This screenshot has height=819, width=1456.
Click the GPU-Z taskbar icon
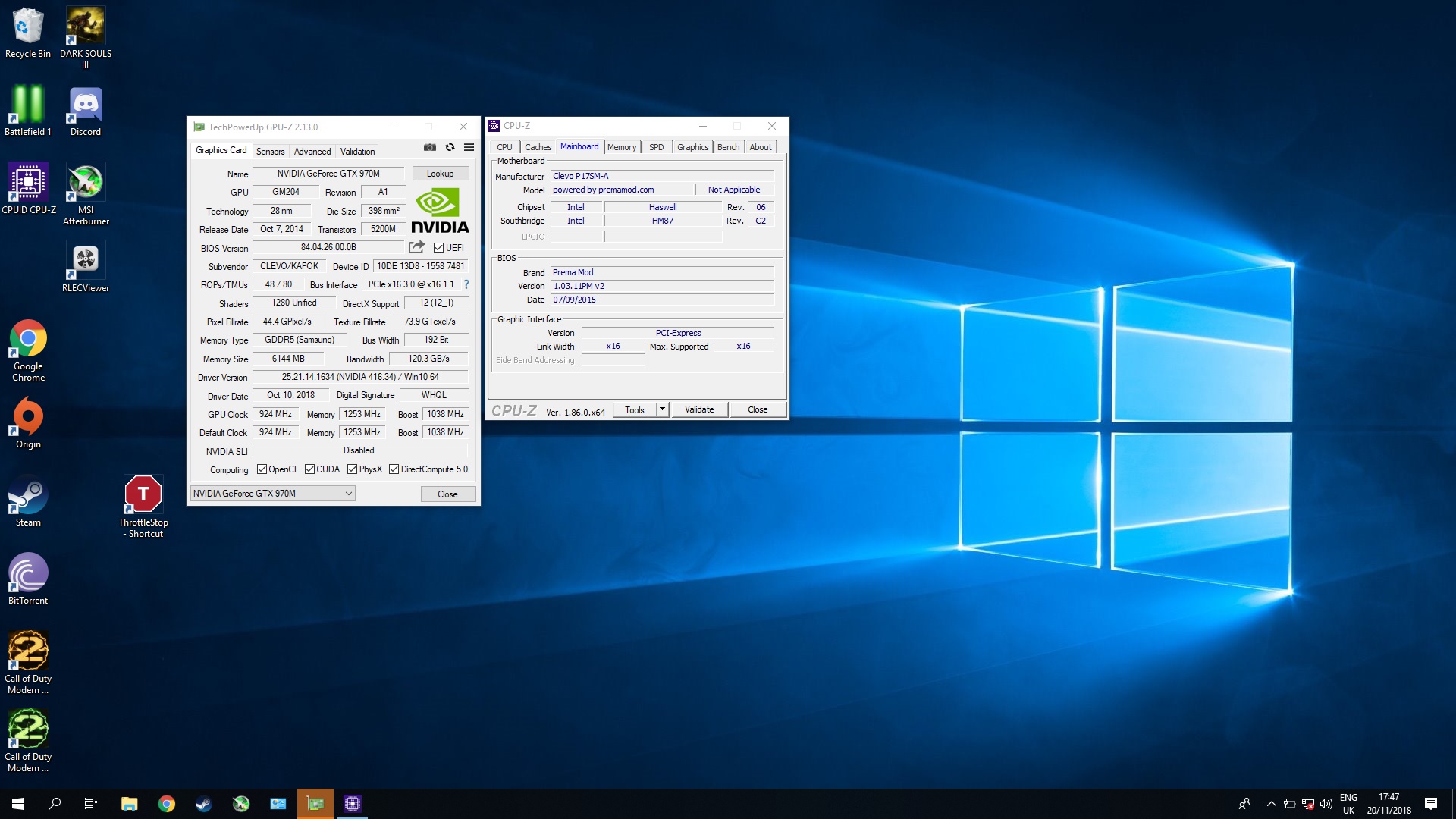pos(315,804)
